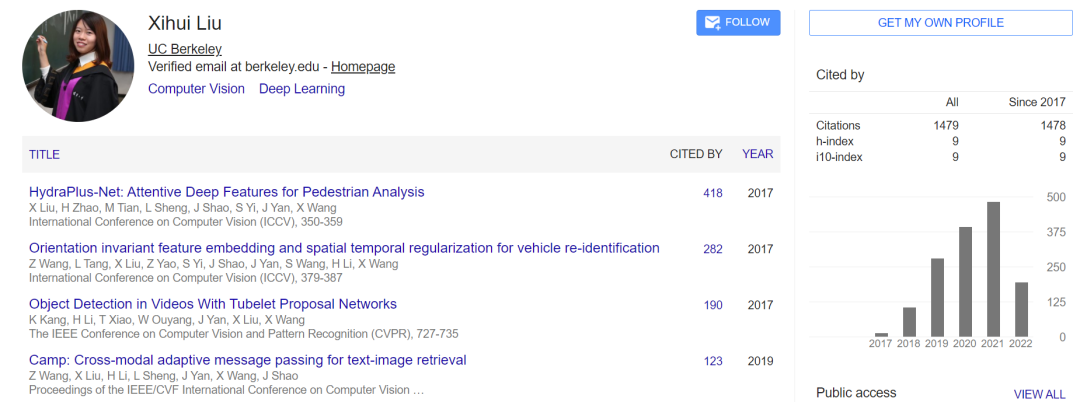The width and height of the screenshot is (1080, 402).
Task: Select the Deep Learning interest tag
Action: (x=302, y=89)
